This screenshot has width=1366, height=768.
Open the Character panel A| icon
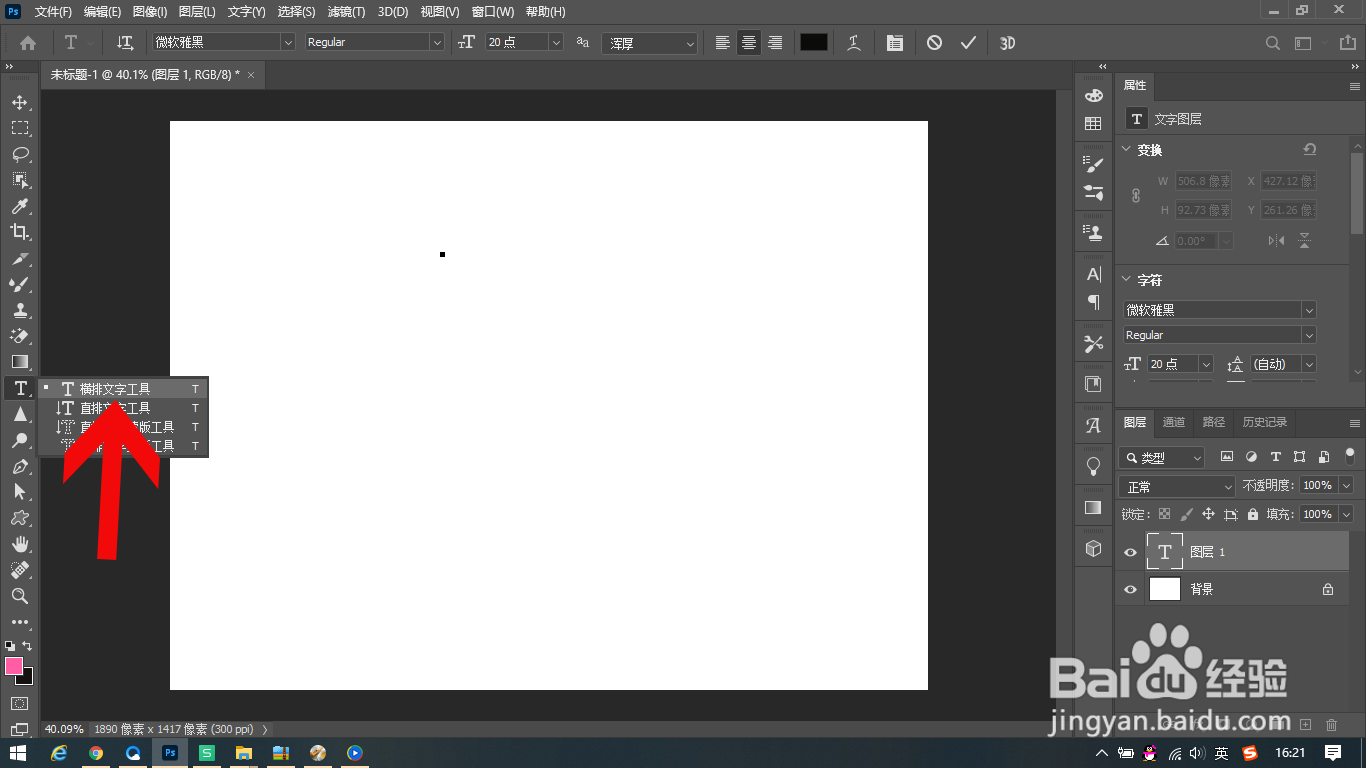pos(1093,274)
